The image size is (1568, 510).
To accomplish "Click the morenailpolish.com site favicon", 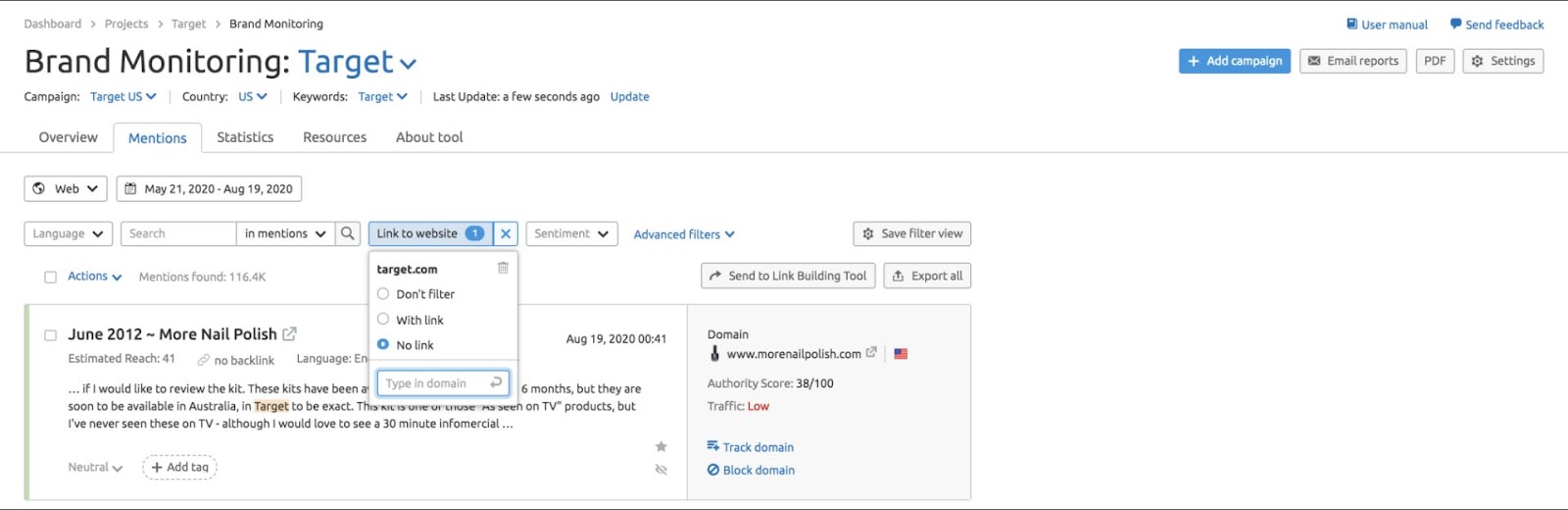I will 714,353.
